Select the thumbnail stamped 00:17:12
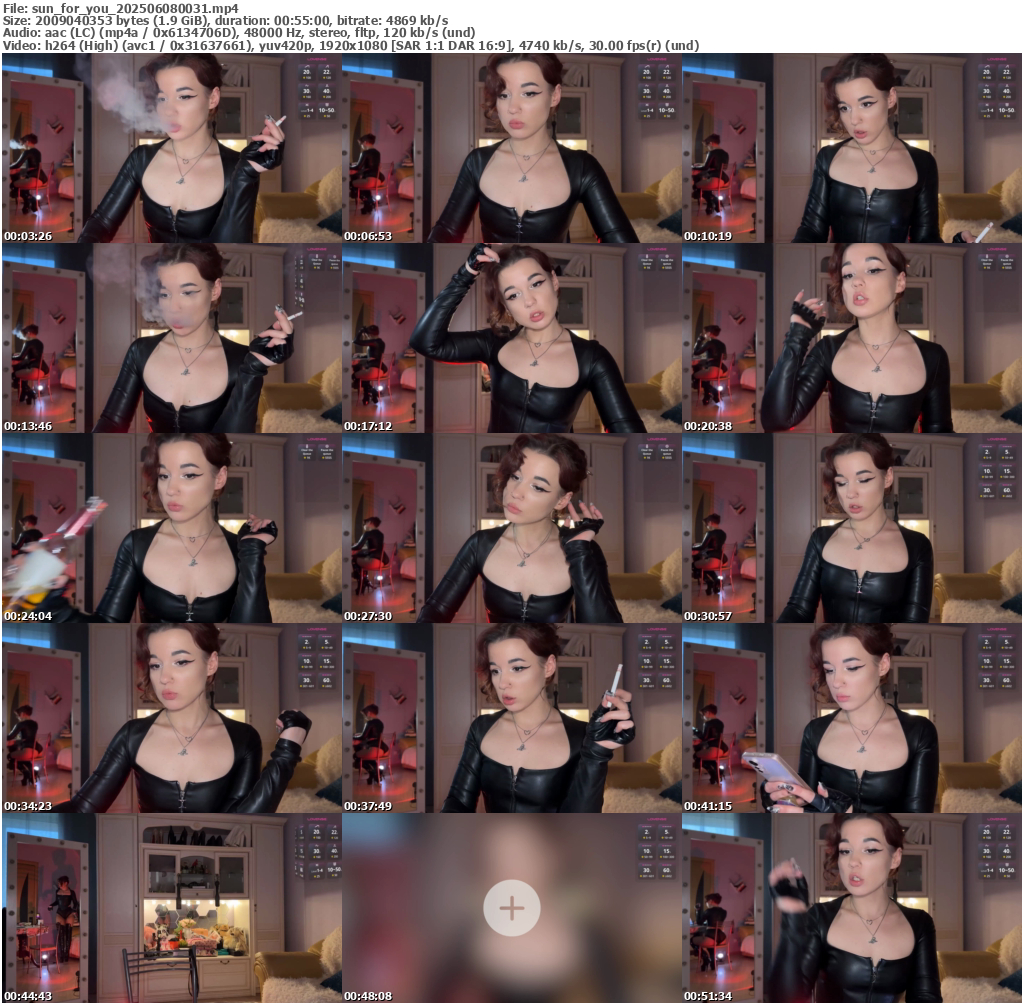The height and width of the screenshot is (1003, 1024). (511, 338)
